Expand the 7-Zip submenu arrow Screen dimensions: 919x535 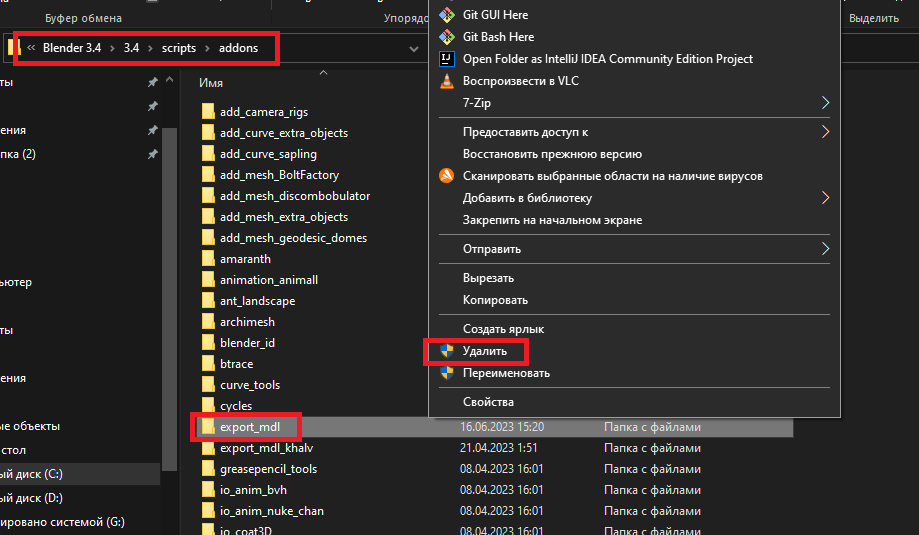[825, 103]
